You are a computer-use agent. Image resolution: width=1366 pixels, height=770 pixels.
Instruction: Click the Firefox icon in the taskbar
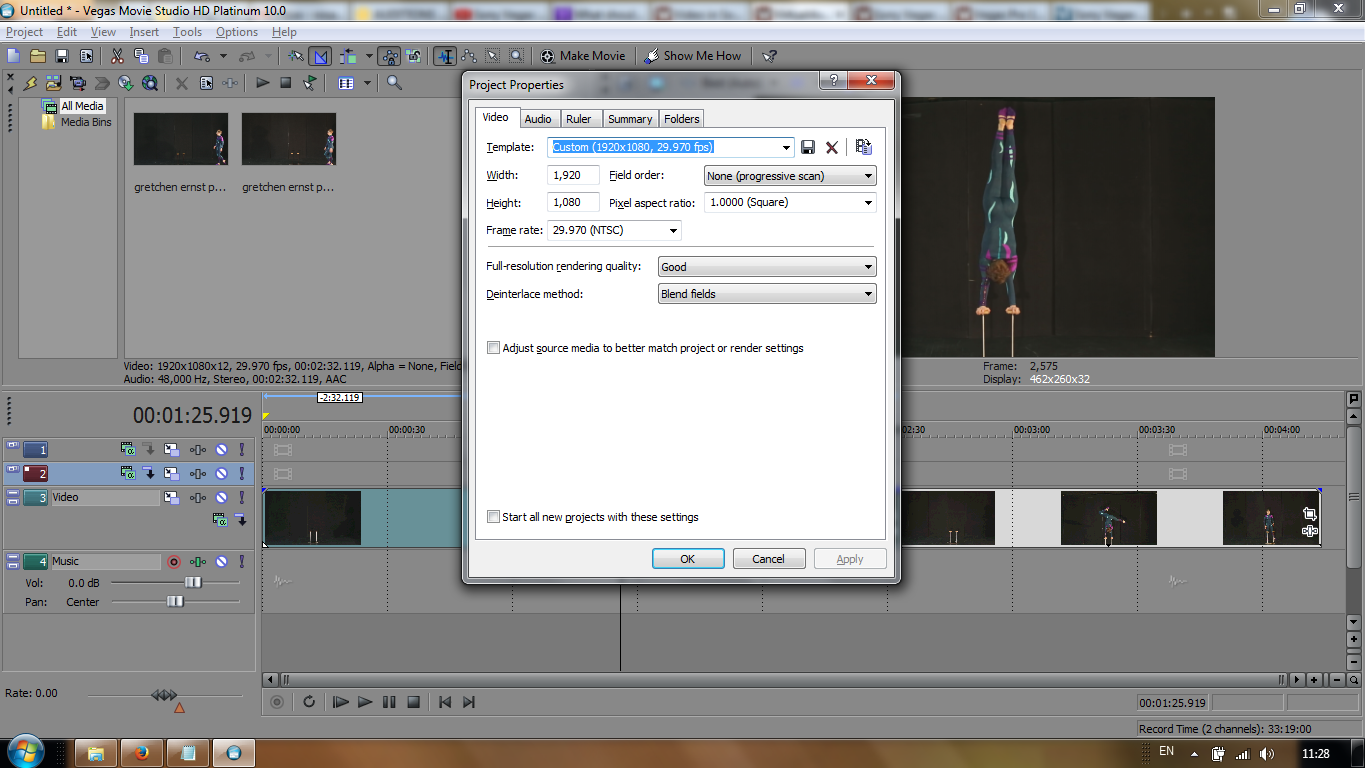pyautogui.click(x=141, y=753)
